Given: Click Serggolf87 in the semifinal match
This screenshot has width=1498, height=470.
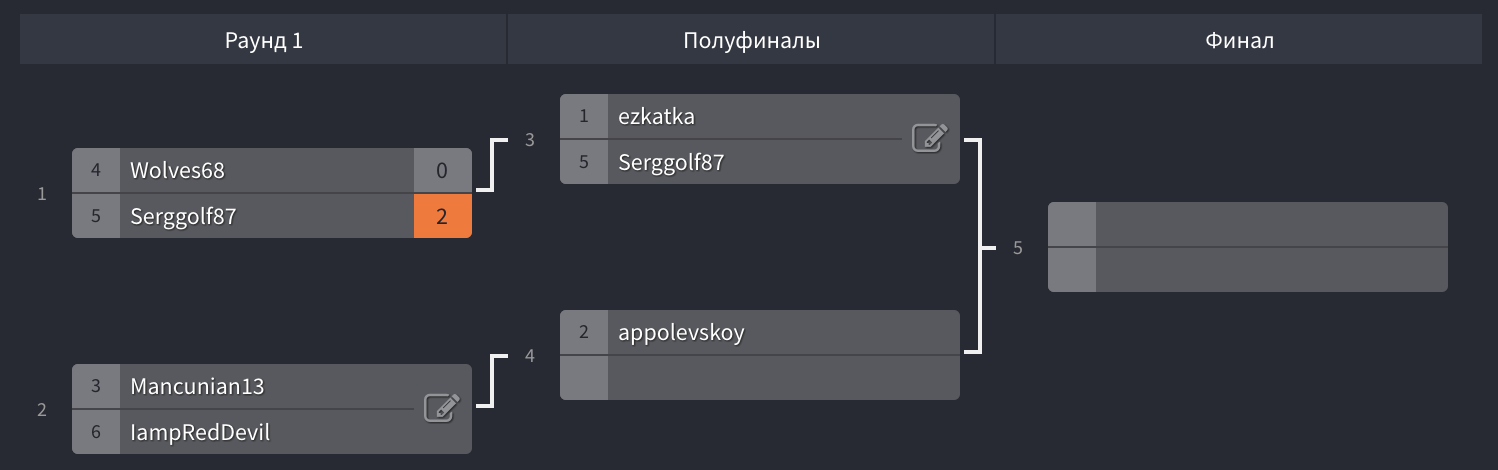Looking at the screenshot, I should 670,162.
